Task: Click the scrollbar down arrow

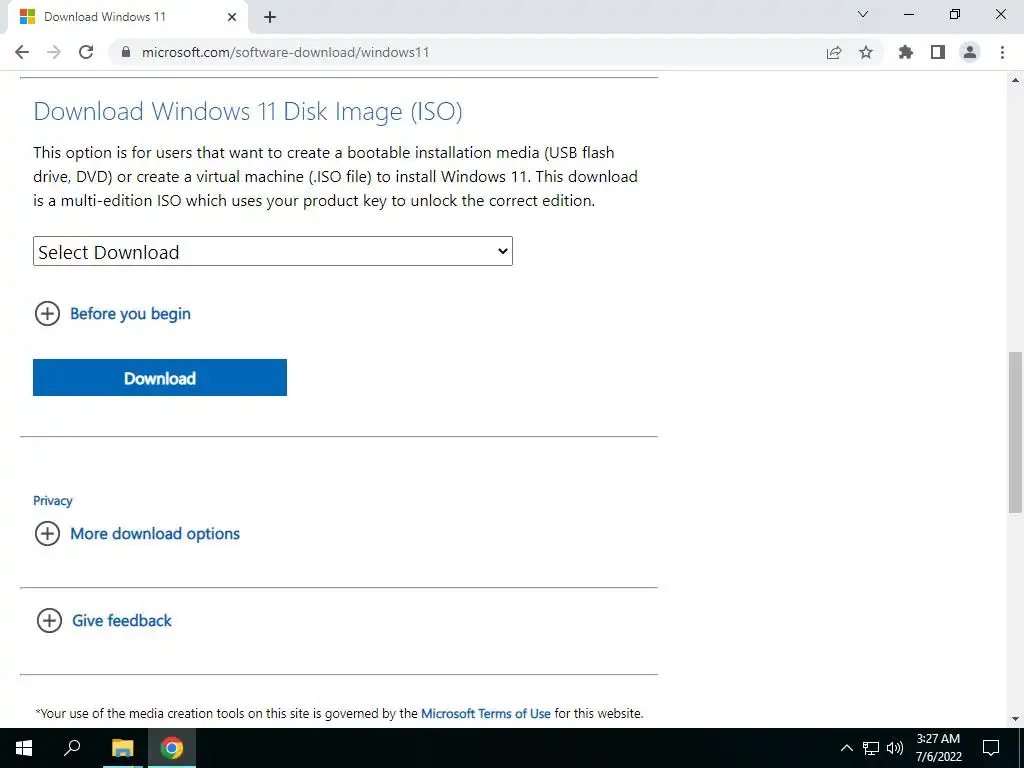Action: point(1015,719)
